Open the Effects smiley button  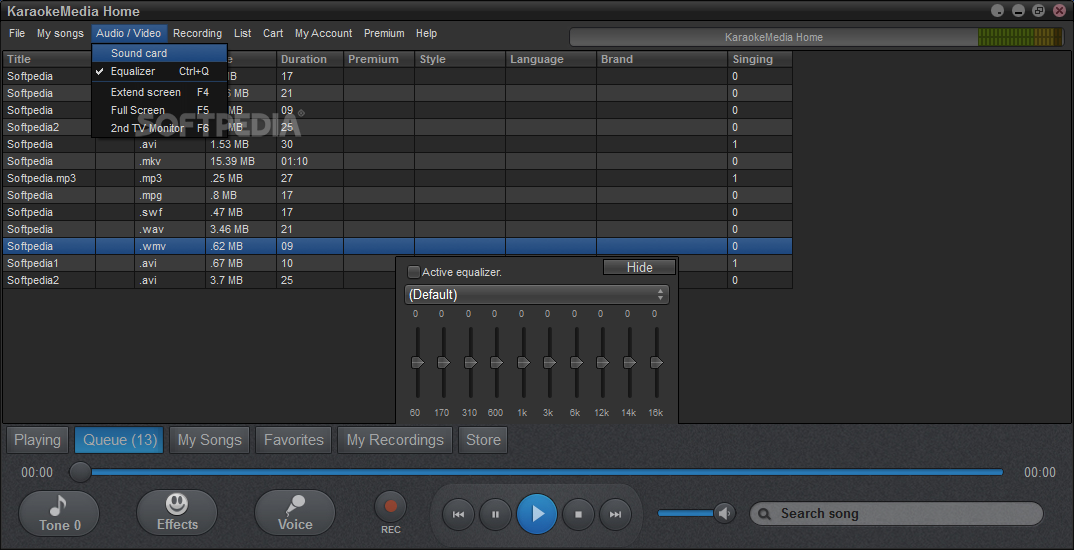(x=177, y=514)
